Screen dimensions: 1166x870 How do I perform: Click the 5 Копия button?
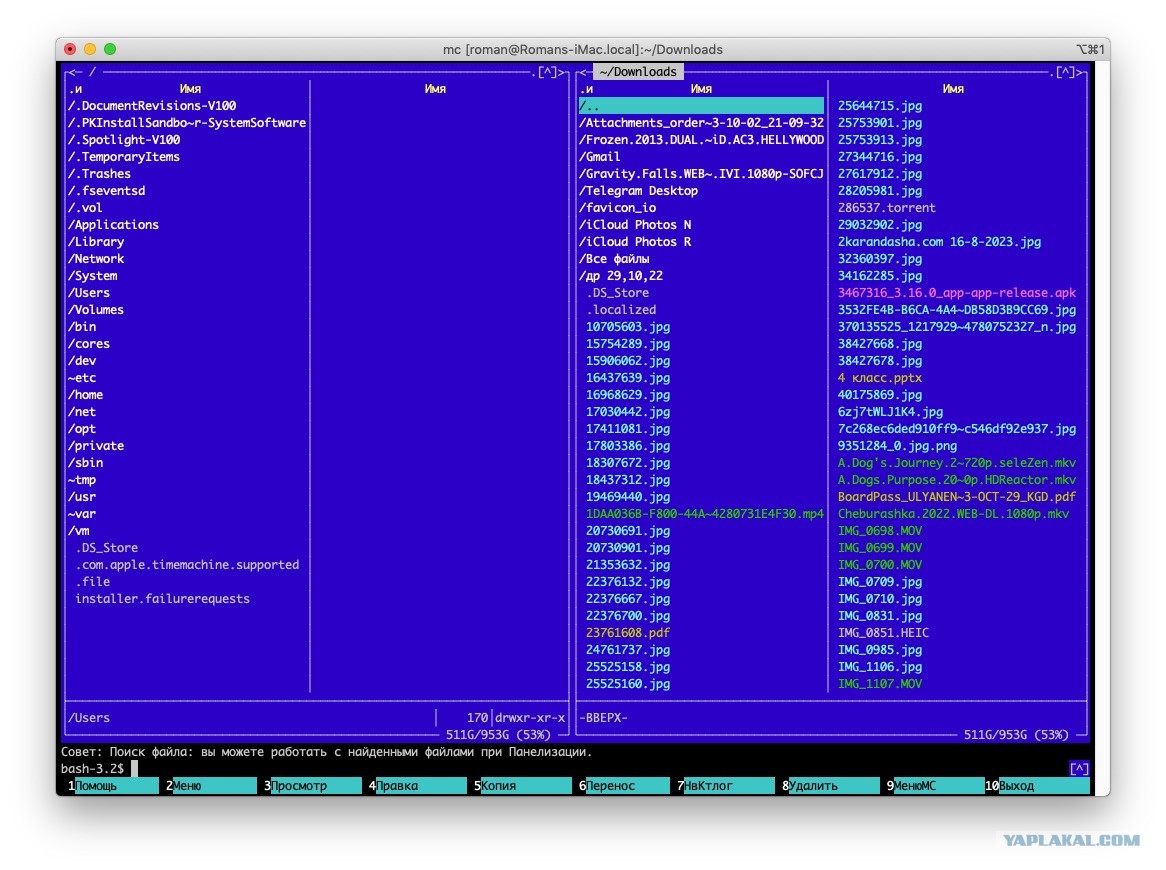[522, 785]
